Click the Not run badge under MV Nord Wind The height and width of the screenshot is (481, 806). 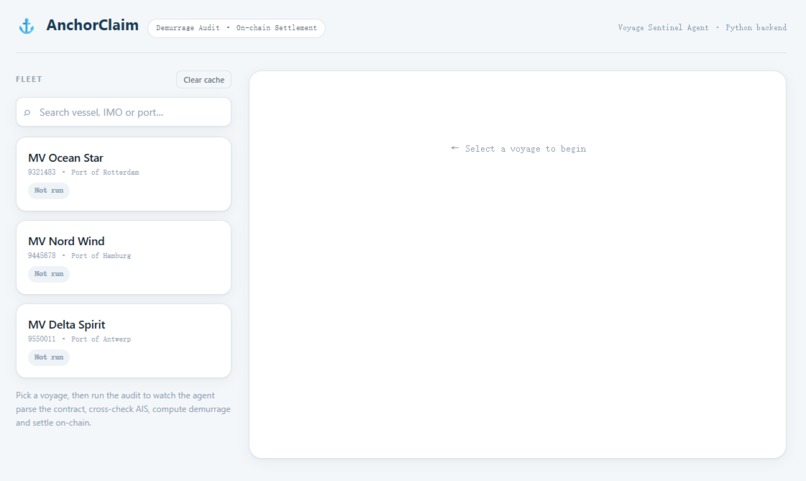[x=49, y=274]
